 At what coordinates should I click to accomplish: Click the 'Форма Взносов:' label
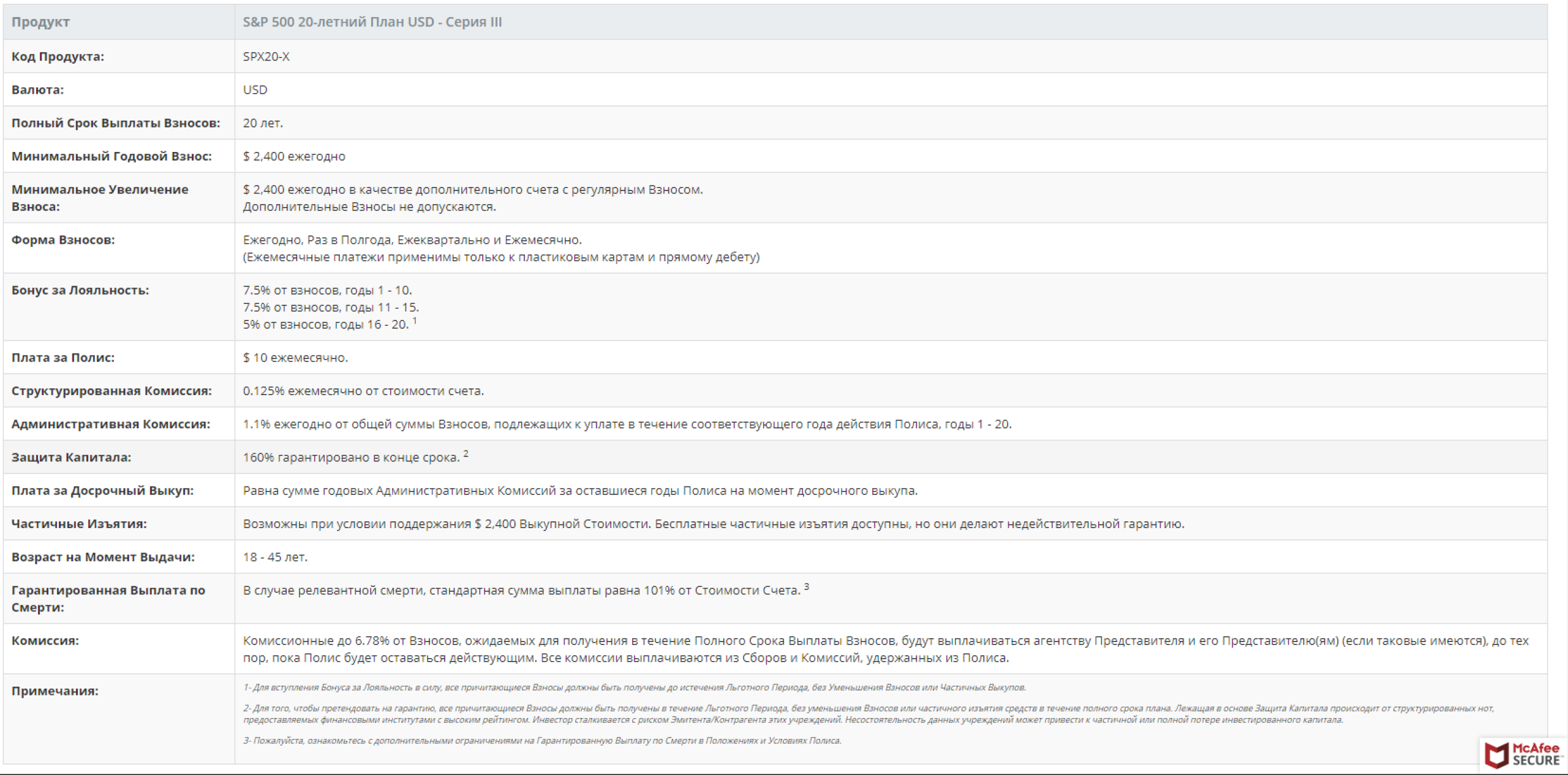point(63,240)
